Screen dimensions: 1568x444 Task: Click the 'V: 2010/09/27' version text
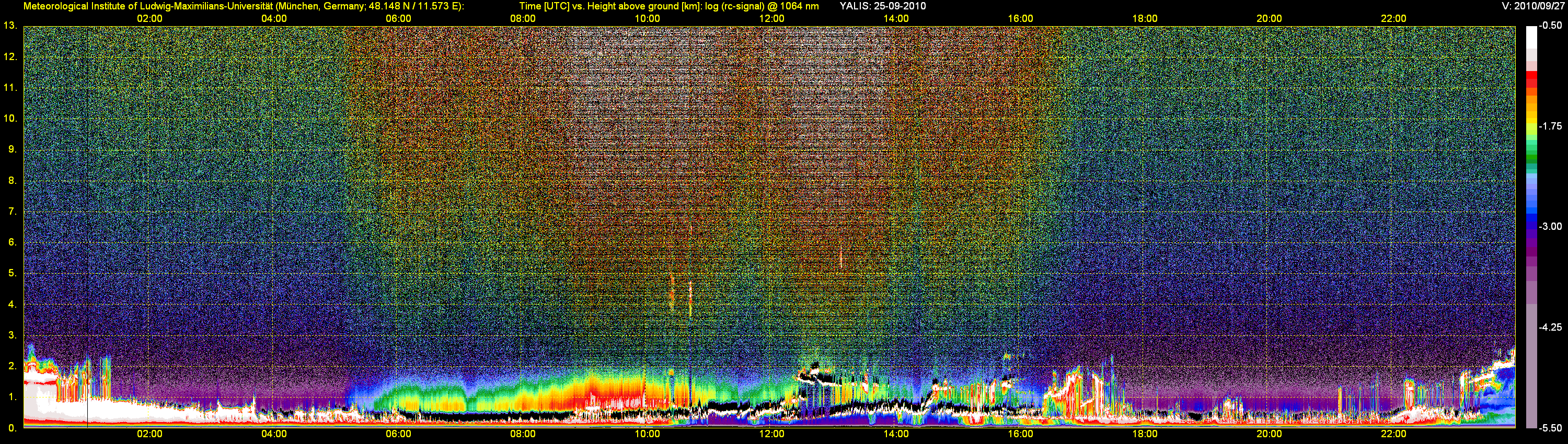[x=1531, y=6]
